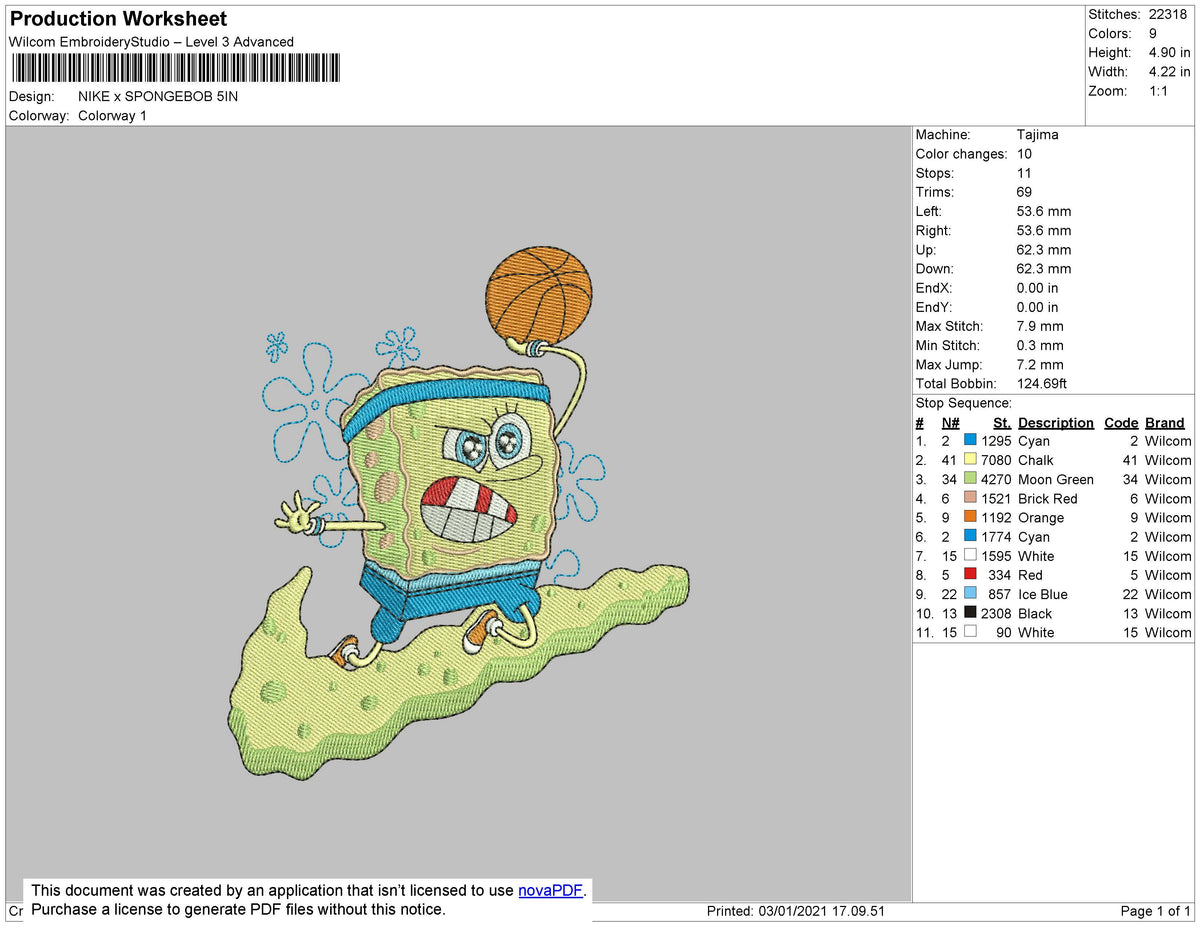Select the Black thread swatch
The height and width of the screenshot is (927, 1200).
pos(969,613)
